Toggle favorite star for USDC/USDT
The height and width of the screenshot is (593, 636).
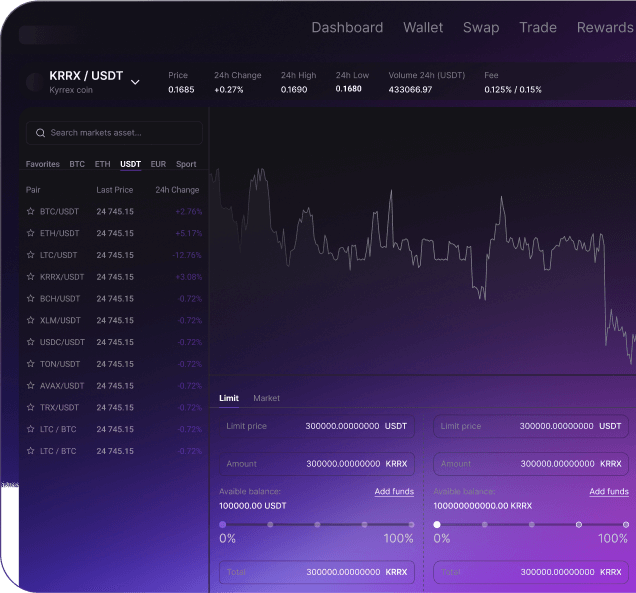pos(31,342)
